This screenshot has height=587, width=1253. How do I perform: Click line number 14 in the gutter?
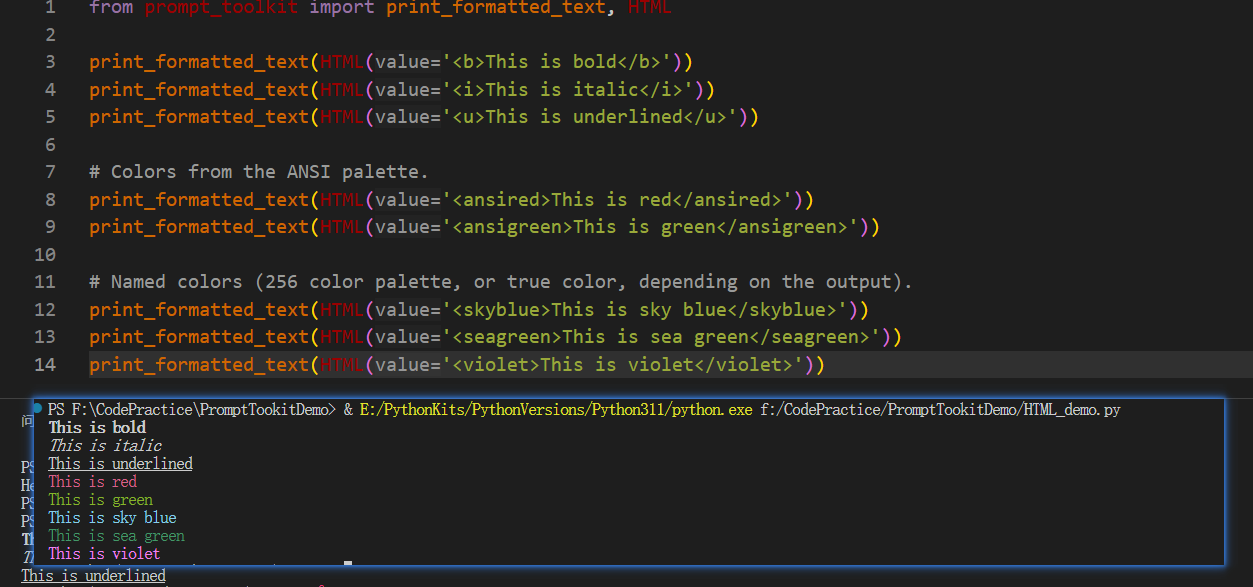pyautogui.click(x=45, y=365)
